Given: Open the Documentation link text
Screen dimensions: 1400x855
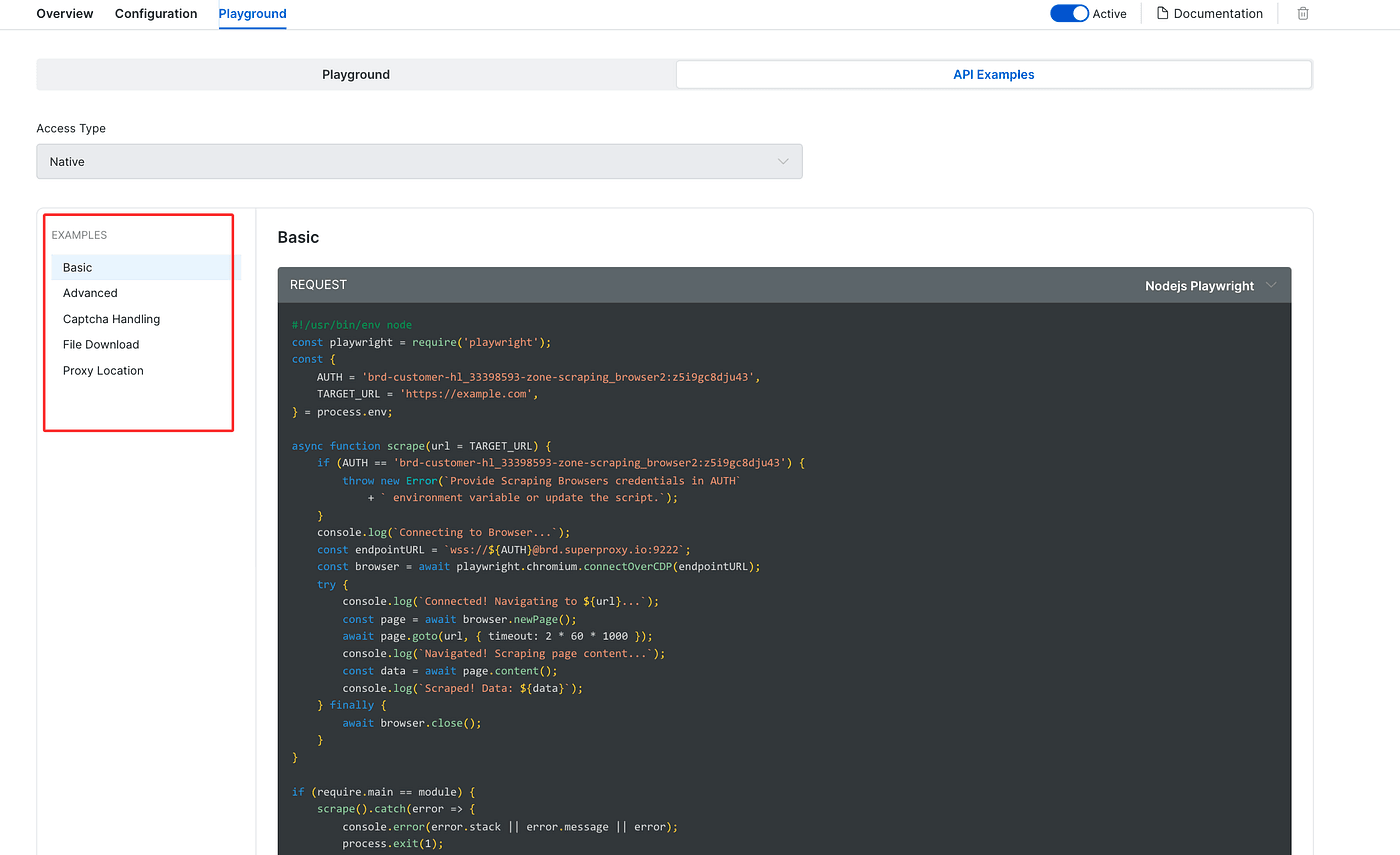Looking at the screenshot, I should [1217, 14].
